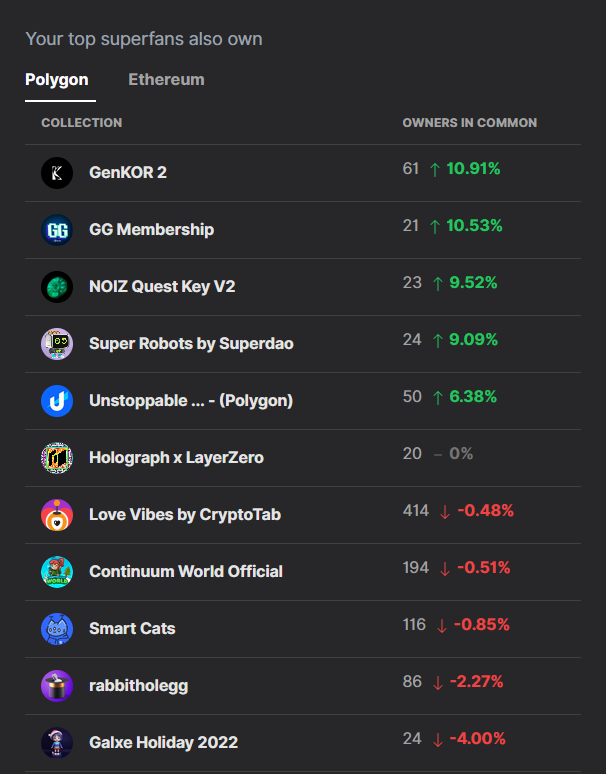606x774 pixels.
Task: Click the Galxe Holiday 2022 icon
Action: click(x=57, y=743)
